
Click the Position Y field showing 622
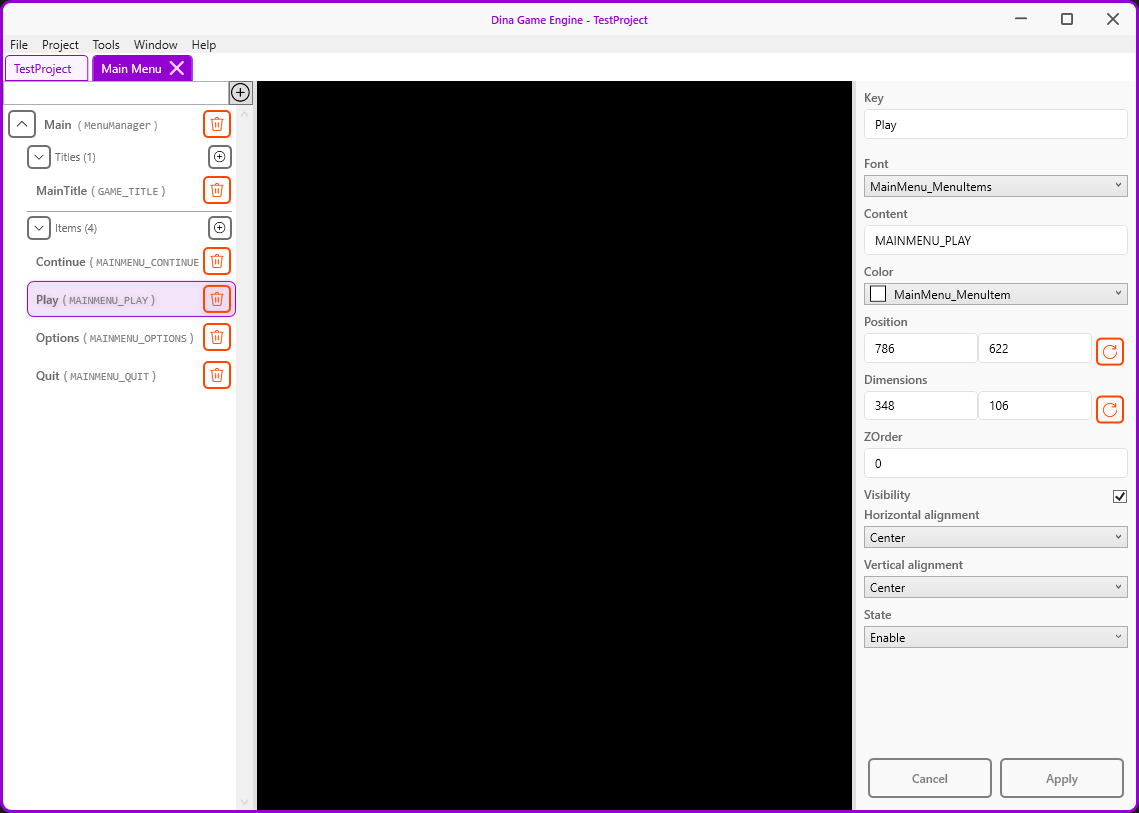[x=1034, y=348]
